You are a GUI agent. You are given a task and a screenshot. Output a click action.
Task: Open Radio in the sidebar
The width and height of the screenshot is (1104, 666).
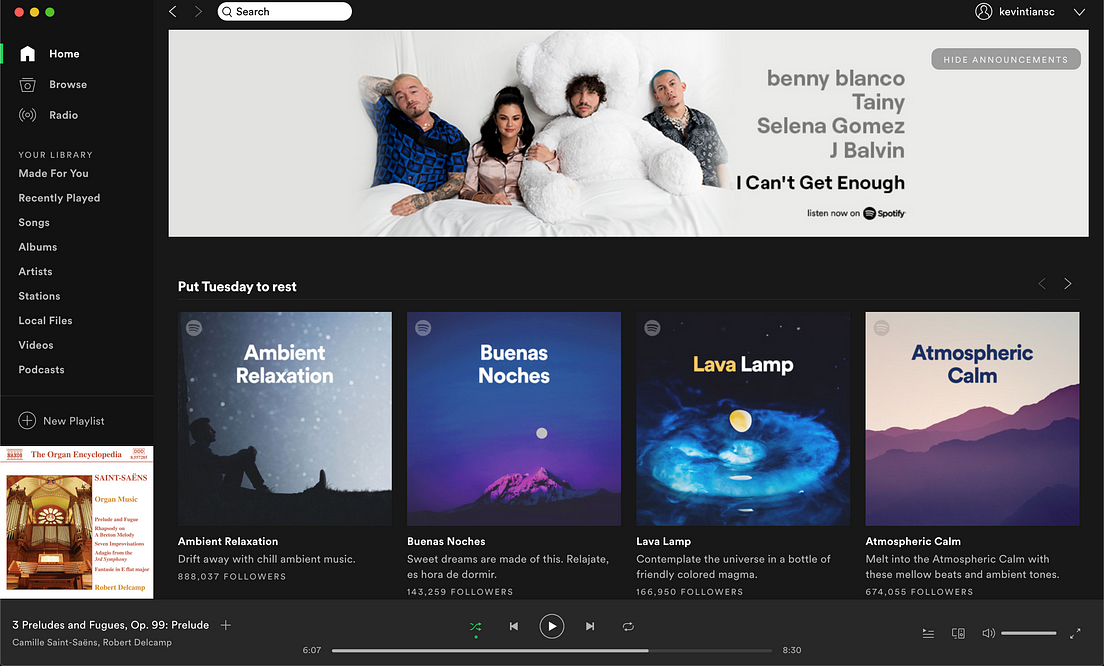[x=63, y=115]
